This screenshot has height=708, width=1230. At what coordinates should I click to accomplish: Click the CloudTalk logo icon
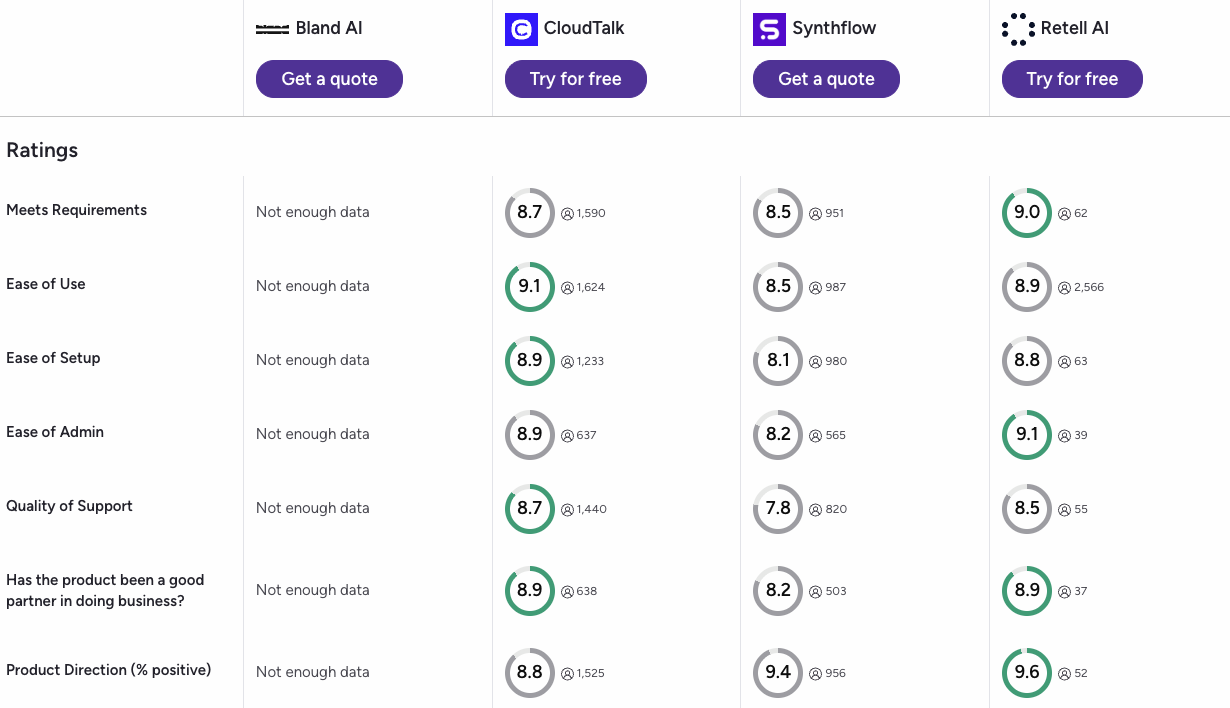point(521,29)
